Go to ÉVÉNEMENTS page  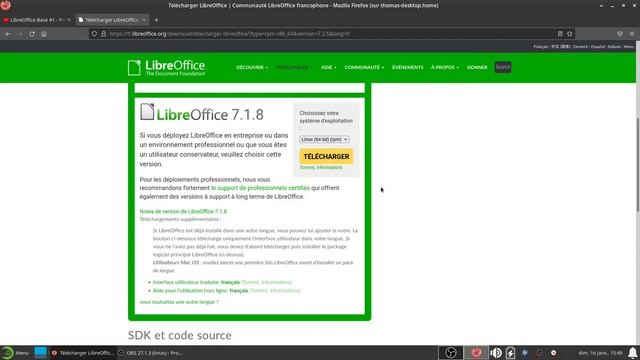407,67
